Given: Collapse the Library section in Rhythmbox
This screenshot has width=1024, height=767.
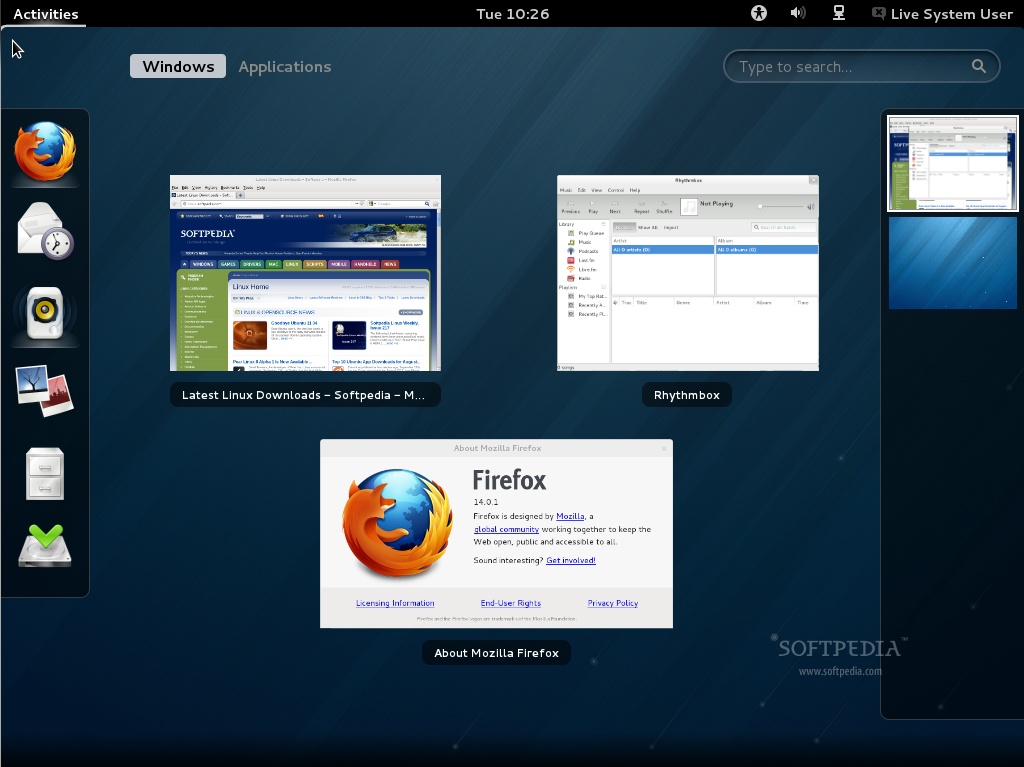Looking at the screenshot, I should tap(604, 224).
